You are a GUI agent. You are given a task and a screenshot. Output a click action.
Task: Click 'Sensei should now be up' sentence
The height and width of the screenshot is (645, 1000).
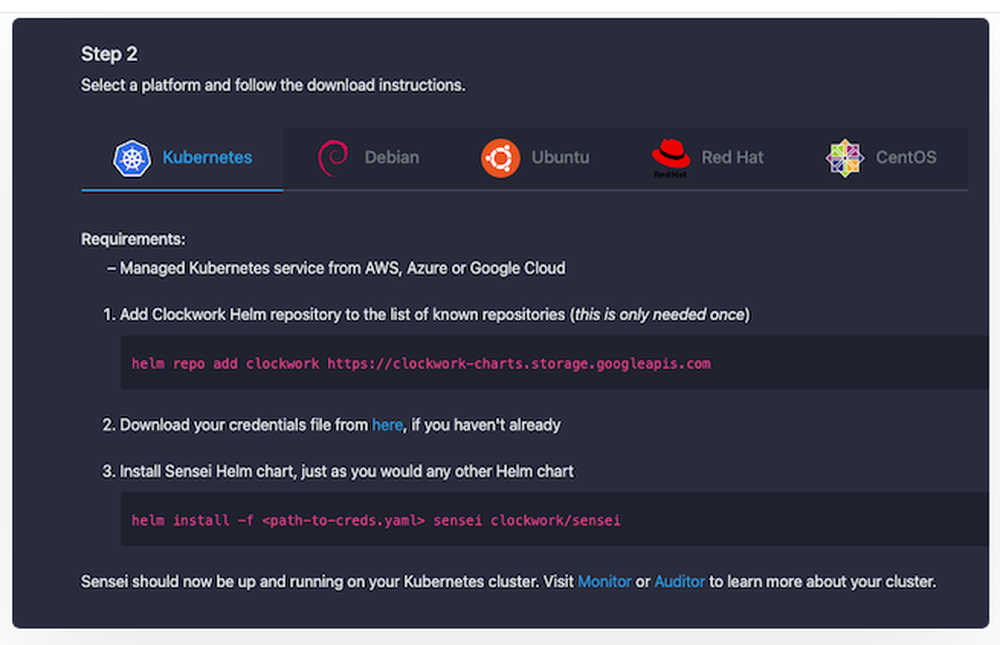[x=508, y=582]
